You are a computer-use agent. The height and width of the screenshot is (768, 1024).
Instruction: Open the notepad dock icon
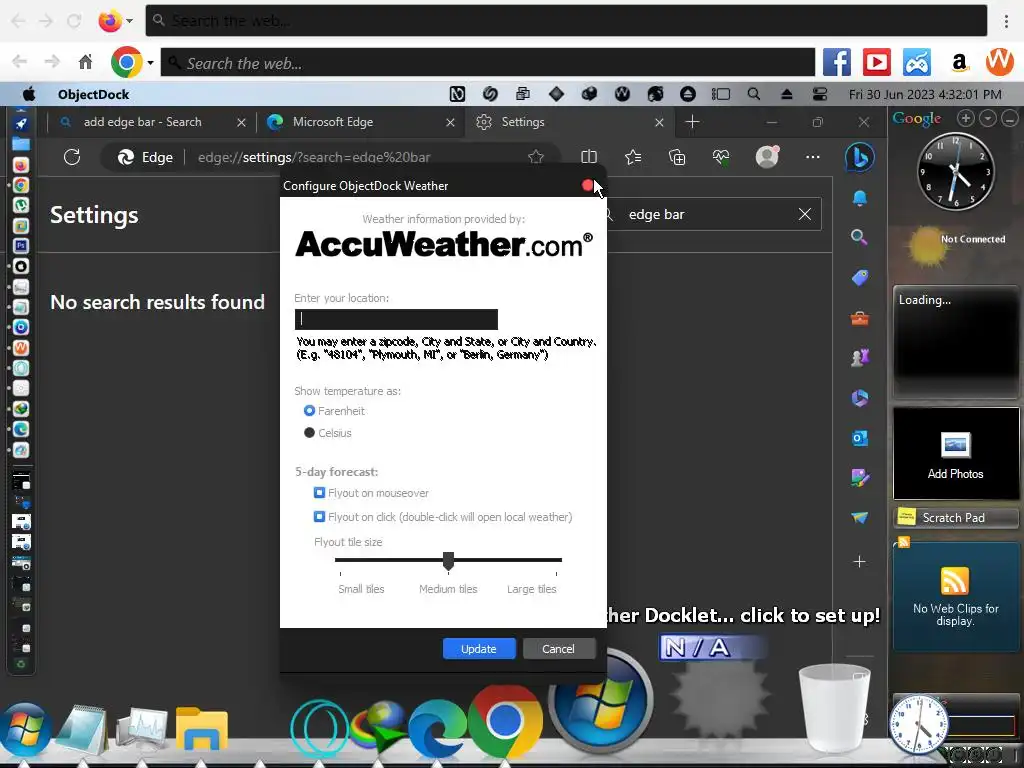[82, 729]
